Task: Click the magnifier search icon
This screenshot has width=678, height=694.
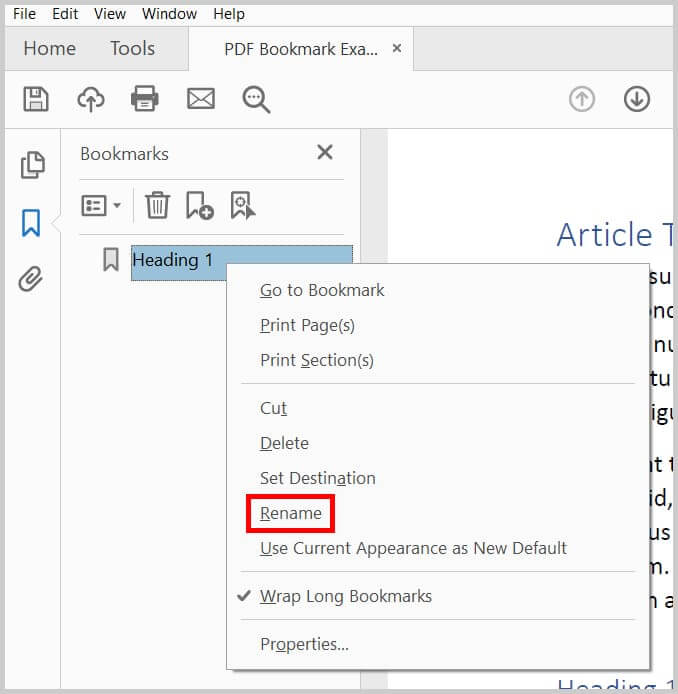Action: tap(256, 99)
